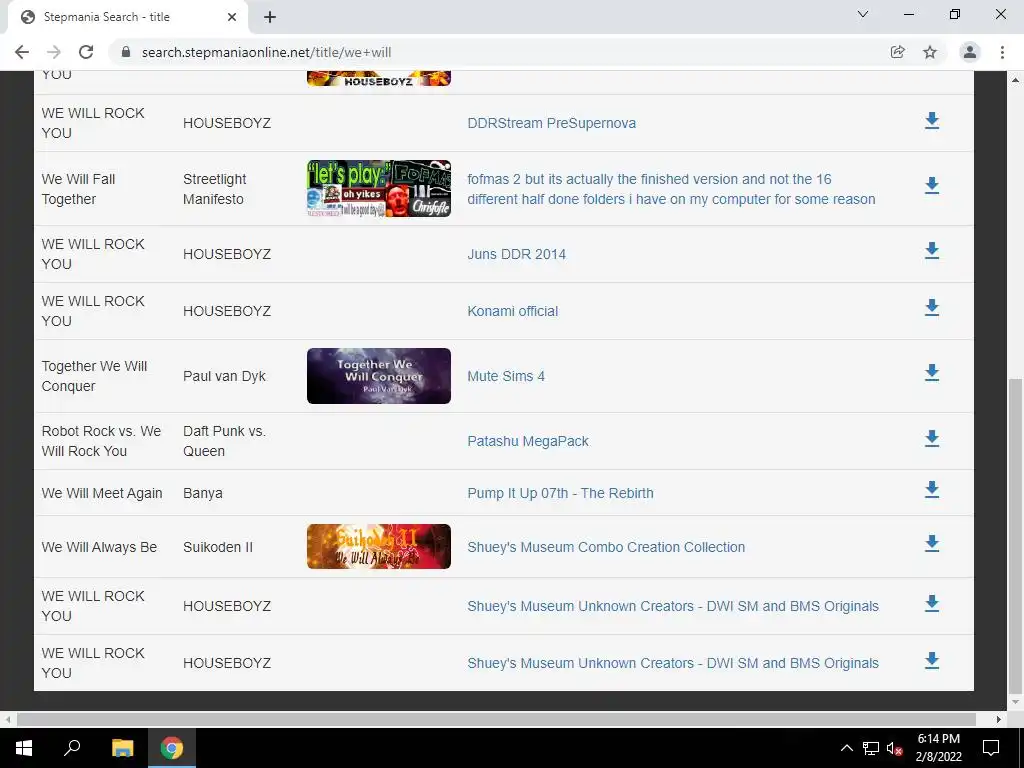This screenshot has width=1024, height=768.
Task: Open the Windows Start menu
Action: point(24,748)
